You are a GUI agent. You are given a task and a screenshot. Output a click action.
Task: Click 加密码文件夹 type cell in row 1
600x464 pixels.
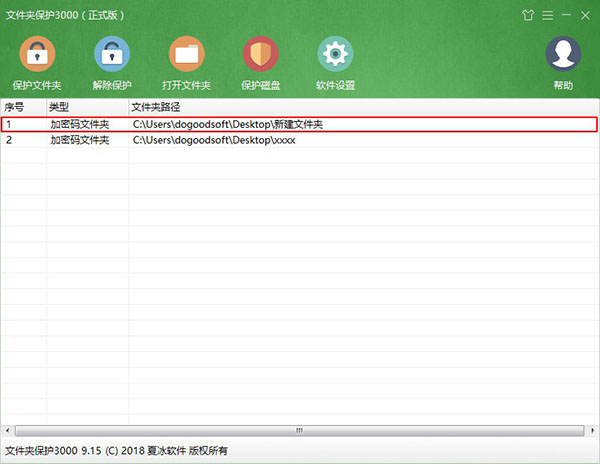click(x=80, y=125)
